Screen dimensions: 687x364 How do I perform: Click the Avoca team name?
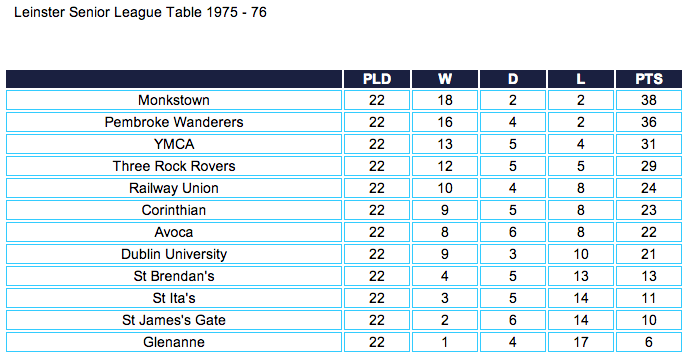pyautogui.click(x=174, y=232)
